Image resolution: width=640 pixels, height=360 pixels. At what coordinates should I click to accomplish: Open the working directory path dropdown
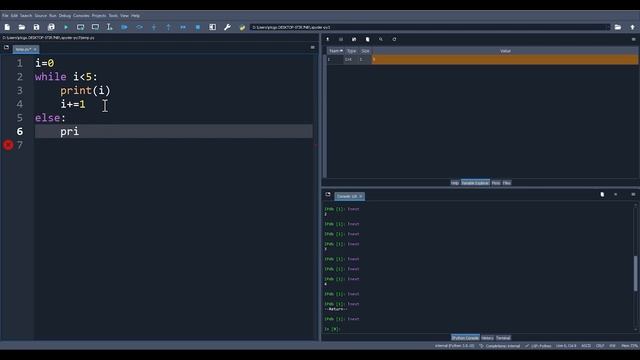pos(608,27)
